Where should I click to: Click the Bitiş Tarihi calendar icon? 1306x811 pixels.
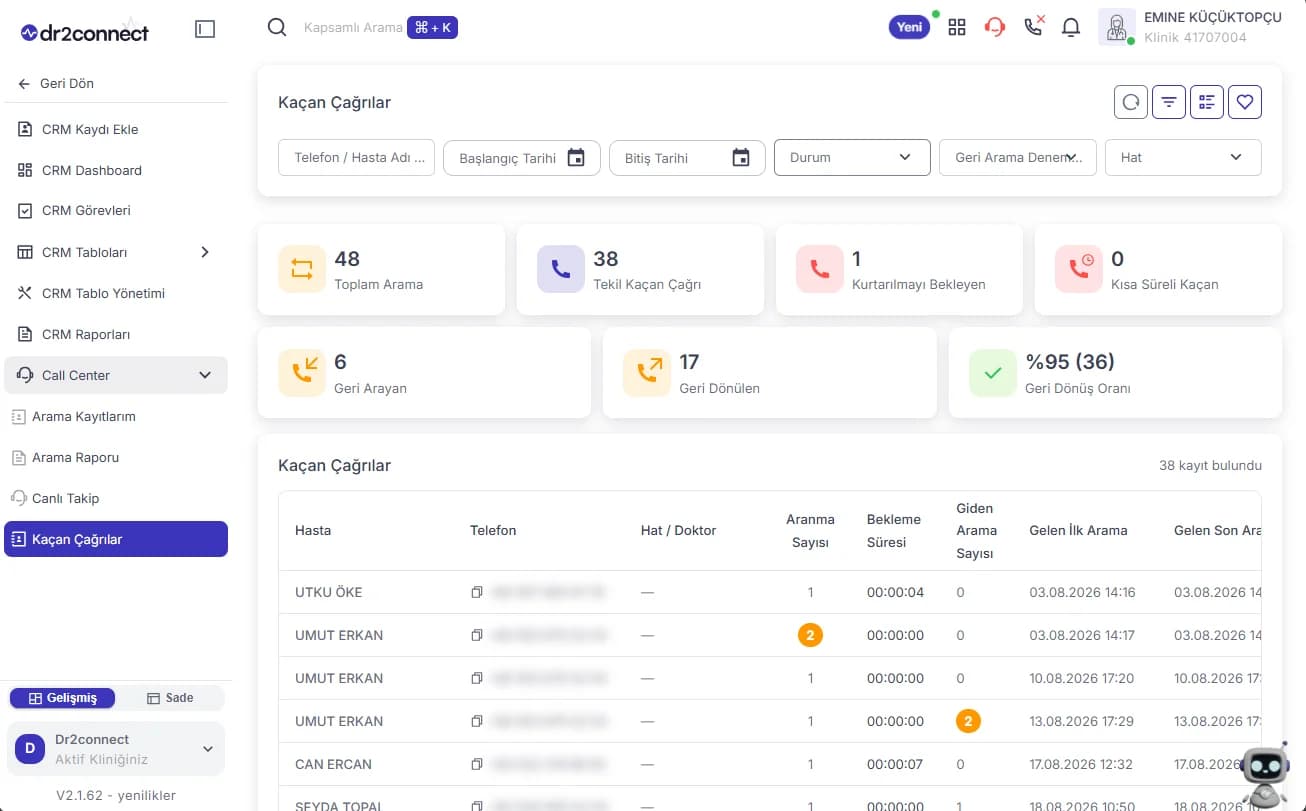tap(741, 157)
